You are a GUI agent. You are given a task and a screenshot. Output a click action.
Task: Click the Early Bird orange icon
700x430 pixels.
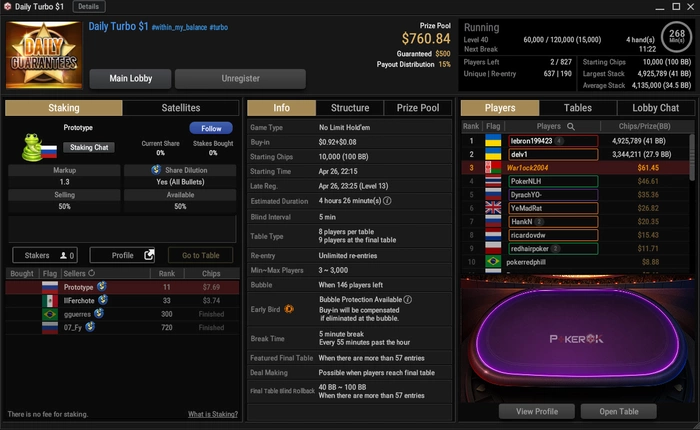click(x=289, y=309)
